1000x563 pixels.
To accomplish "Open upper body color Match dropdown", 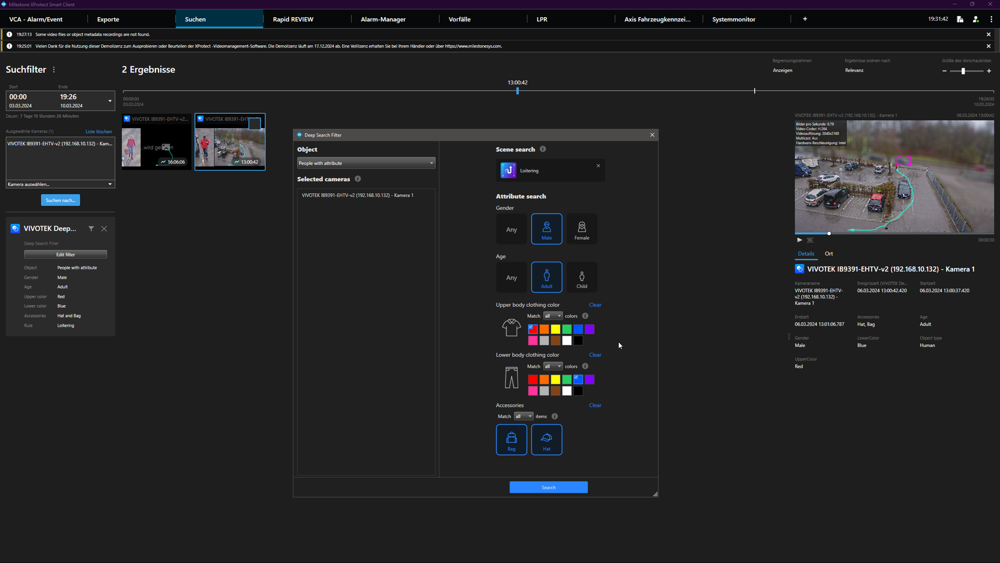I will [553, 316].
